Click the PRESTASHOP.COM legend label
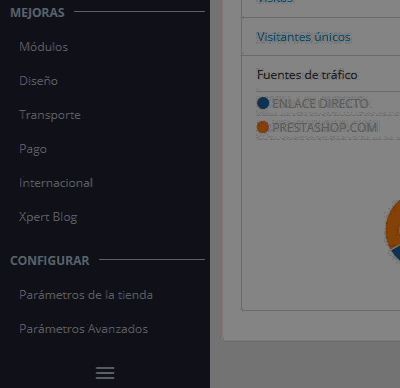 325,127
